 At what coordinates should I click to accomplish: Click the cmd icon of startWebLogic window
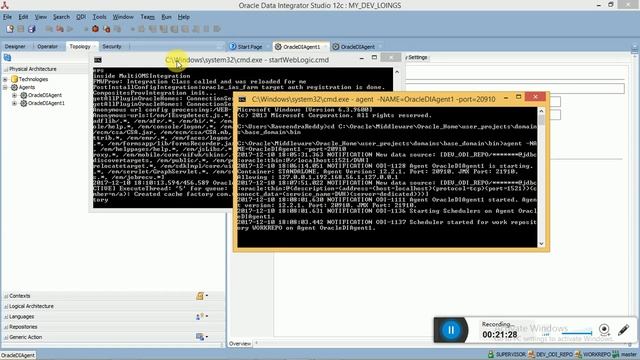pyautogui.click(x=98, y=60)
